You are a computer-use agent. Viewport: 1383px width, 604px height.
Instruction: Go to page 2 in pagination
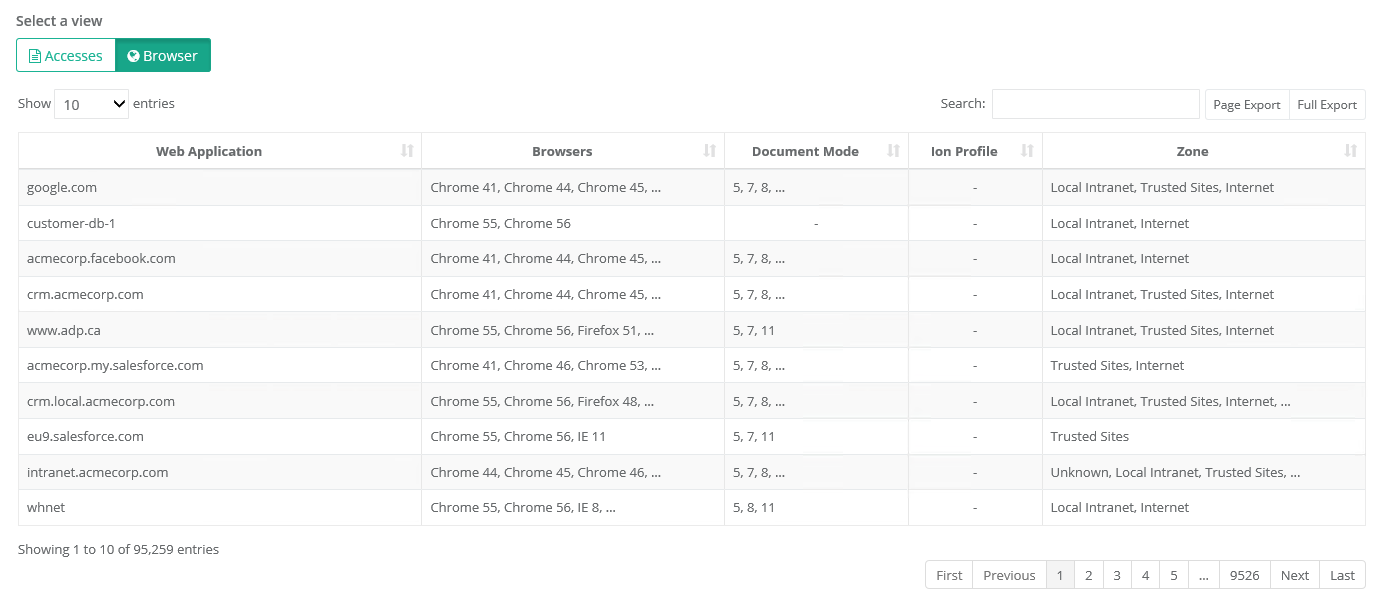click(1089, 575)
